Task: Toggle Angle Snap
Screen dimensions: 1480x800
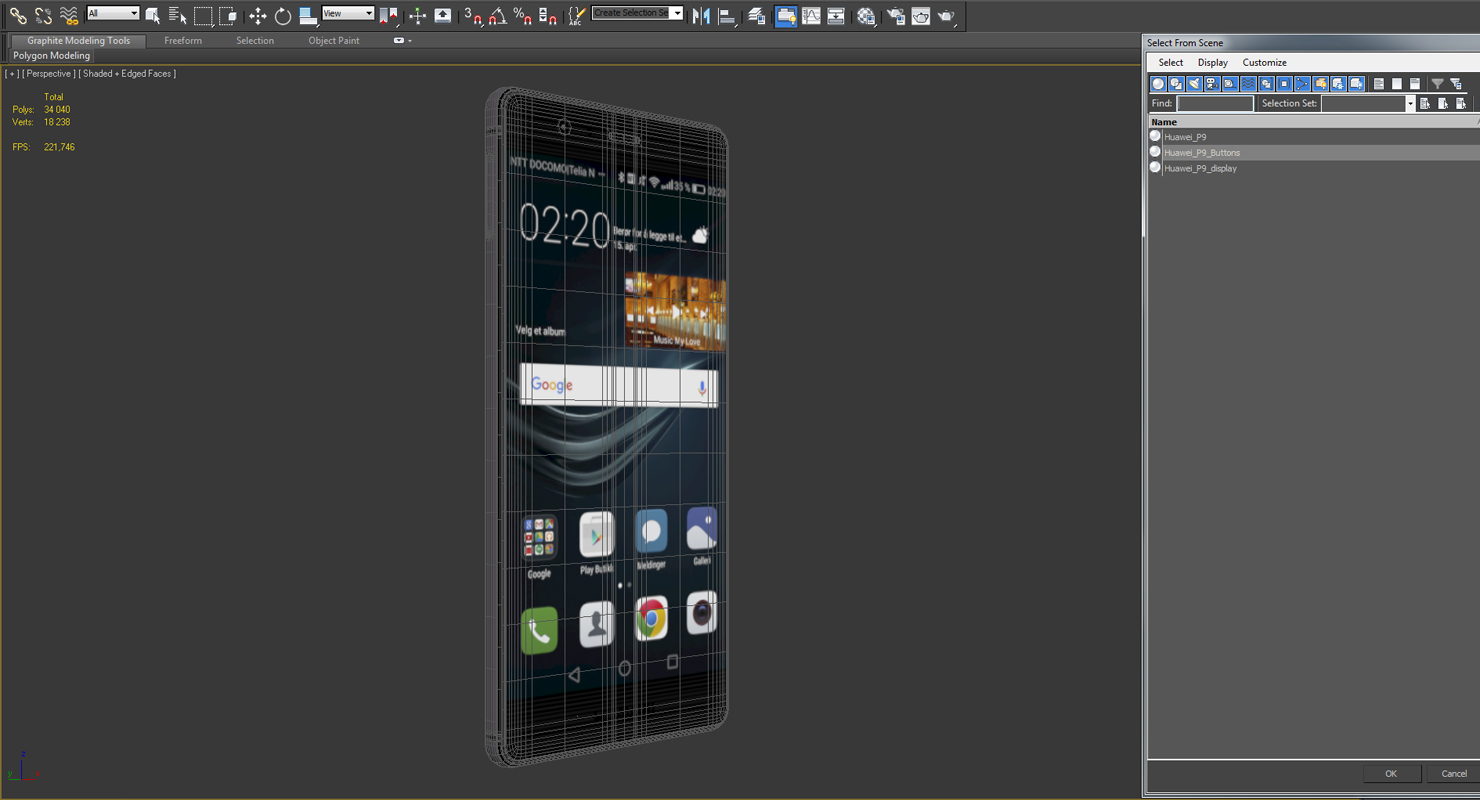Action: tap(498, 15)
